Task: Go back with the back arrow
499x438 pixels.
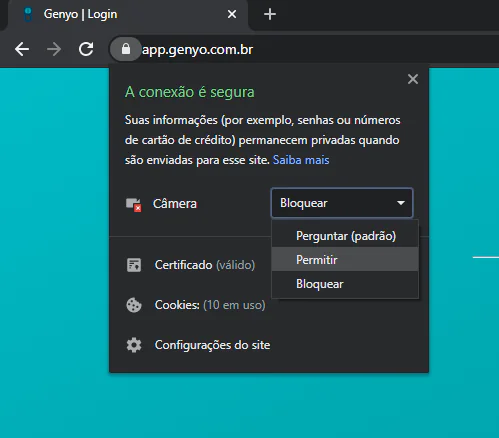Action: (x=22, y=49)
